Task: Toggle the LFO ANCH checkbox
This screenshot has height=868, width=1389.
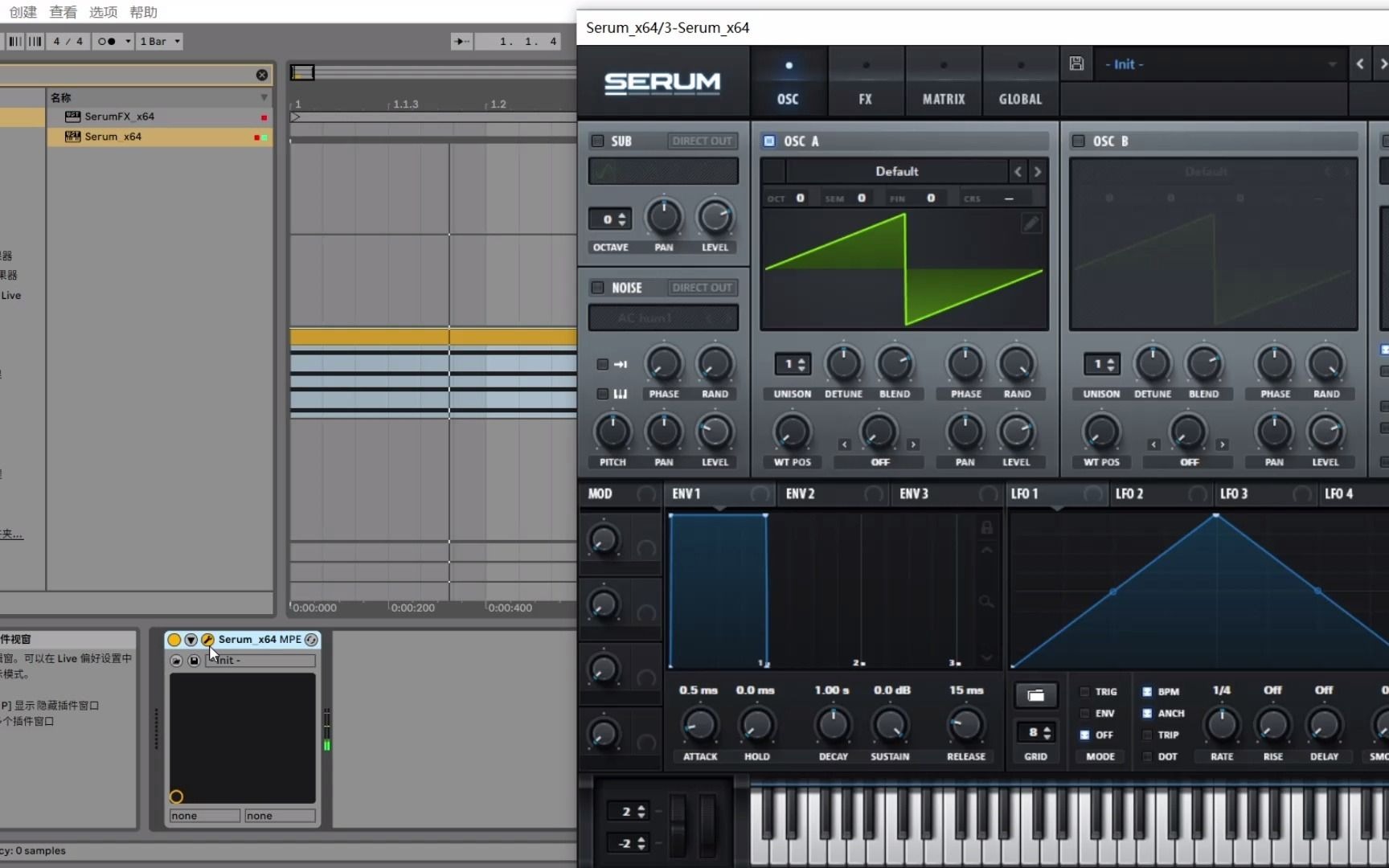Action: [x=1147, y=713]
